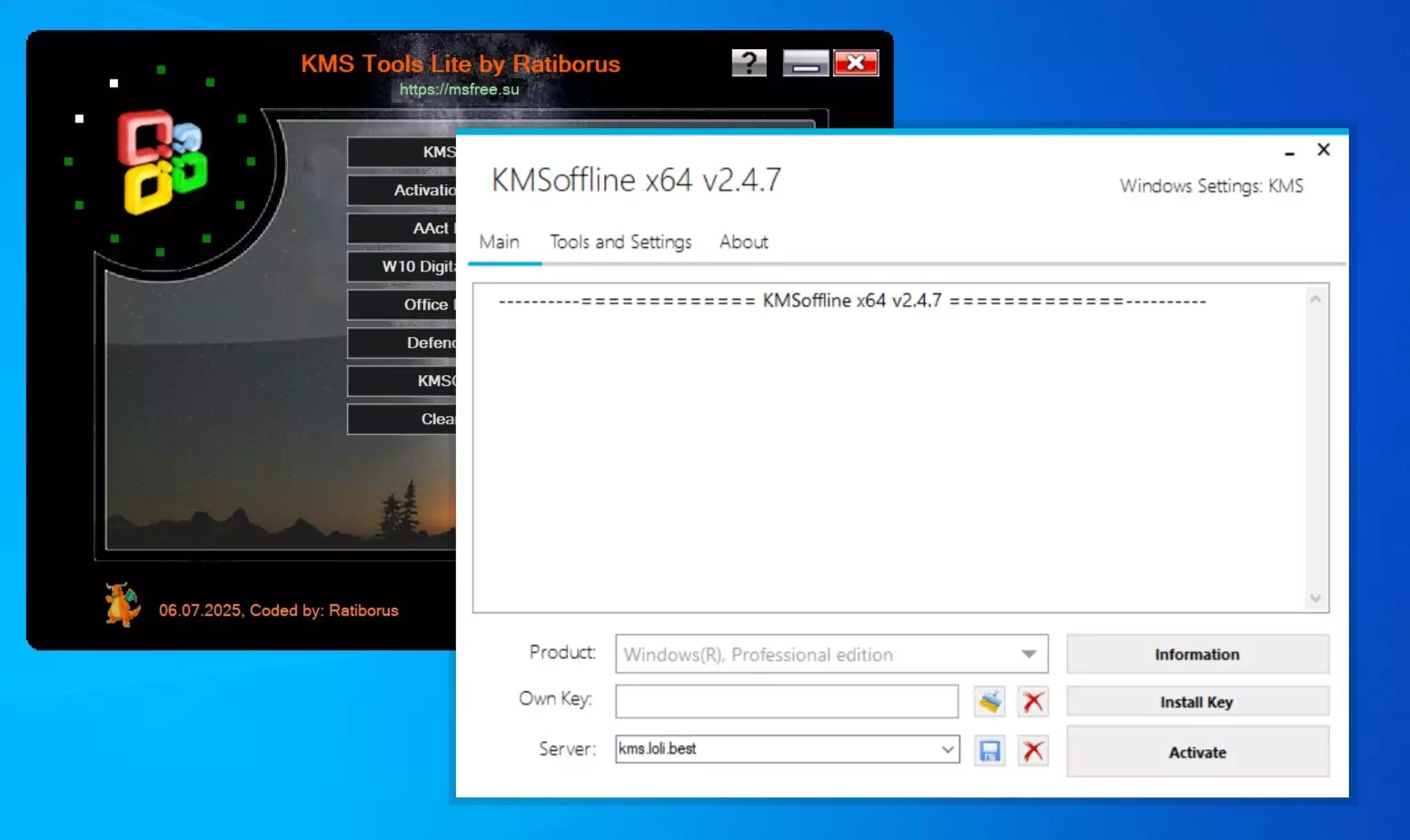Click the KMSC... button in KMS Tools Lite
The height and width of the screenshot is (840, 1410).
(x=402, y=380)
